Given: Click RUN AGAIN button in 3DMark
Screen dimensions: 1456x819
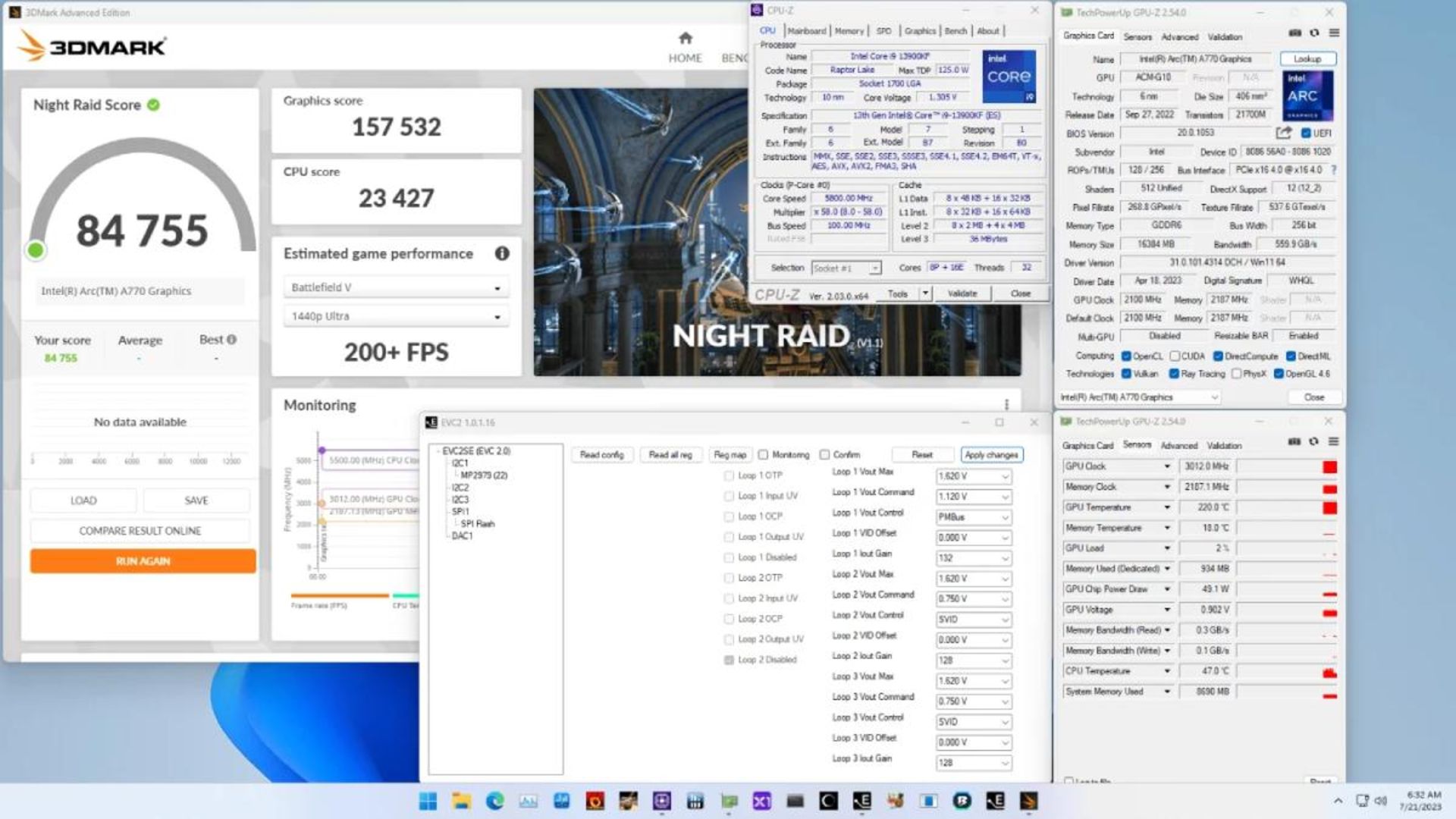Looking at the screenshot, I should [143, 561].
